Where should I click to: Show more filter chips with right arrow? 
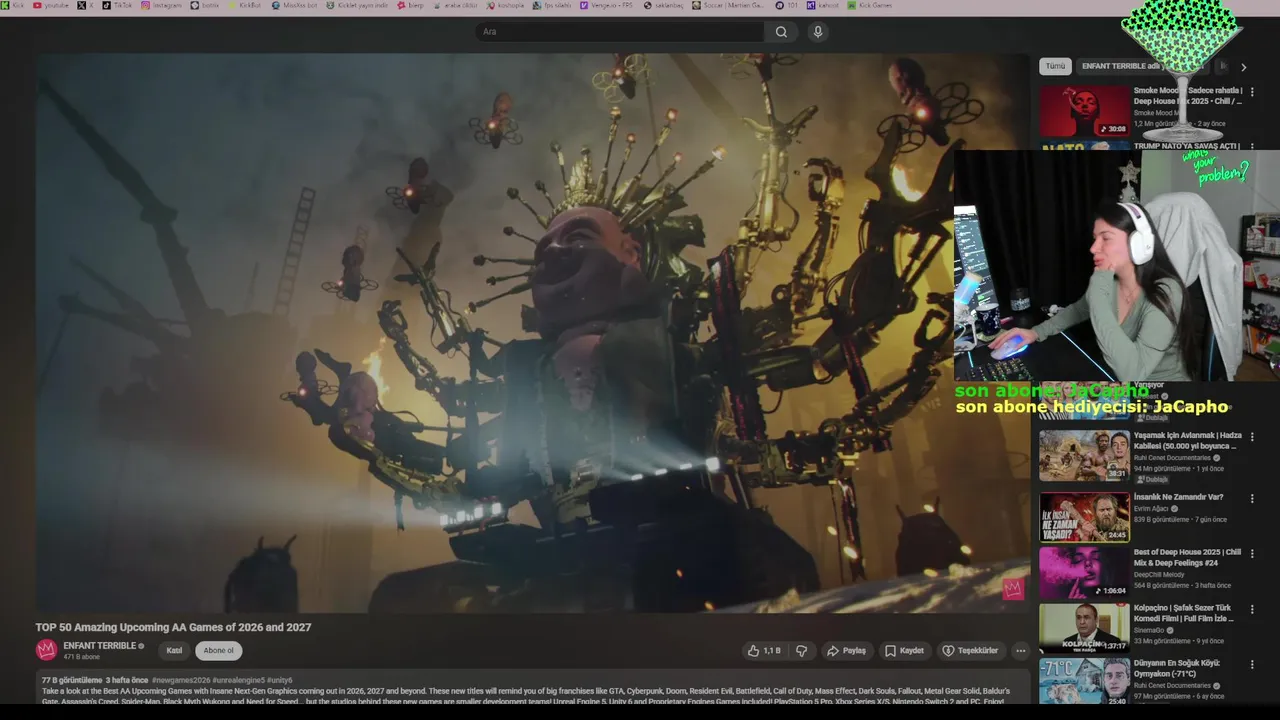coord(1243,67)
